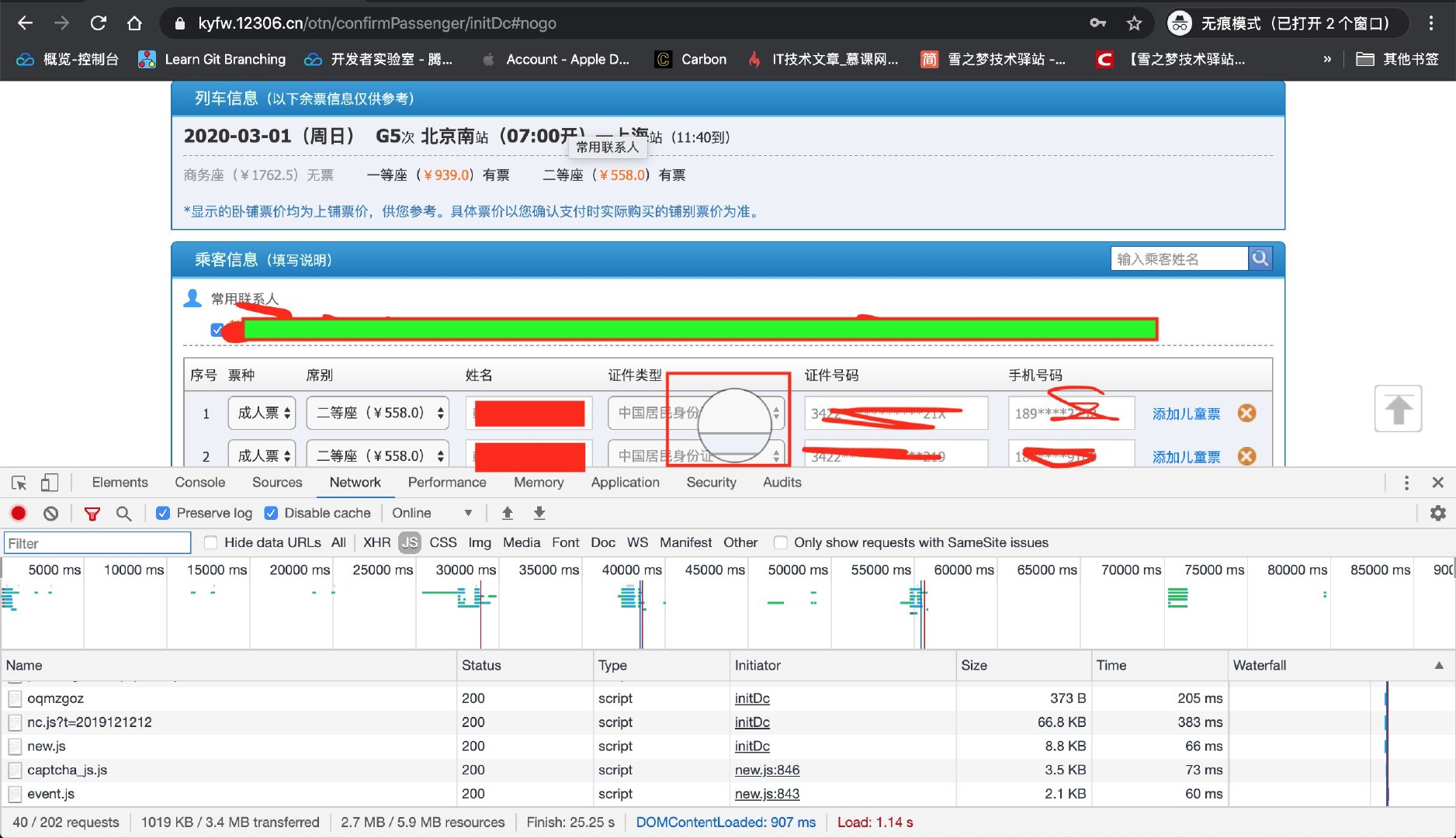This screenshot has height=838, width=1456.
Task: Switch to the Application tab in DevTools
Action: coord(624,482)
